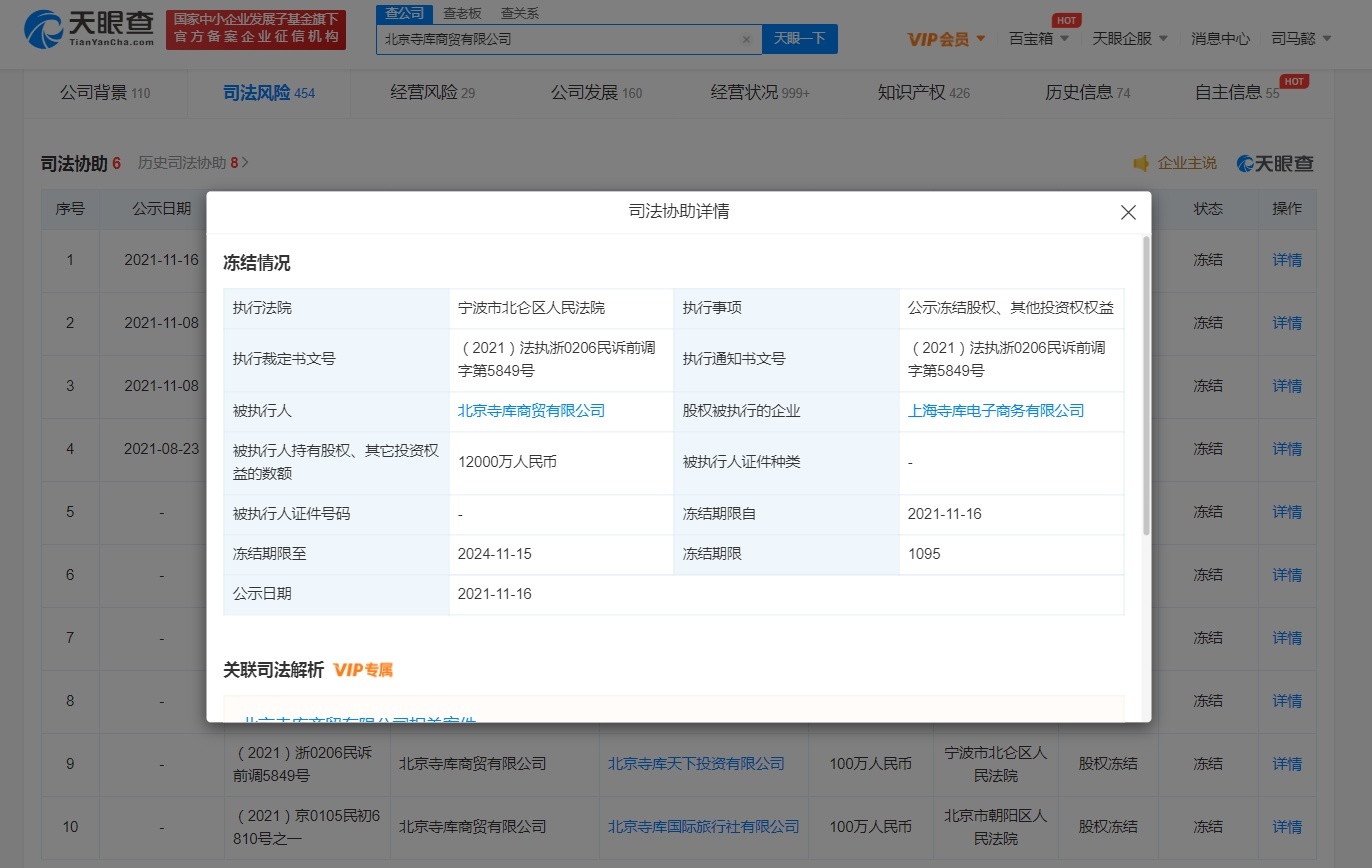This screenshot has height=868, width=1372.
Task: Open 详情 for row 1
Action: pyautogui.click(x=1287, y=260)
